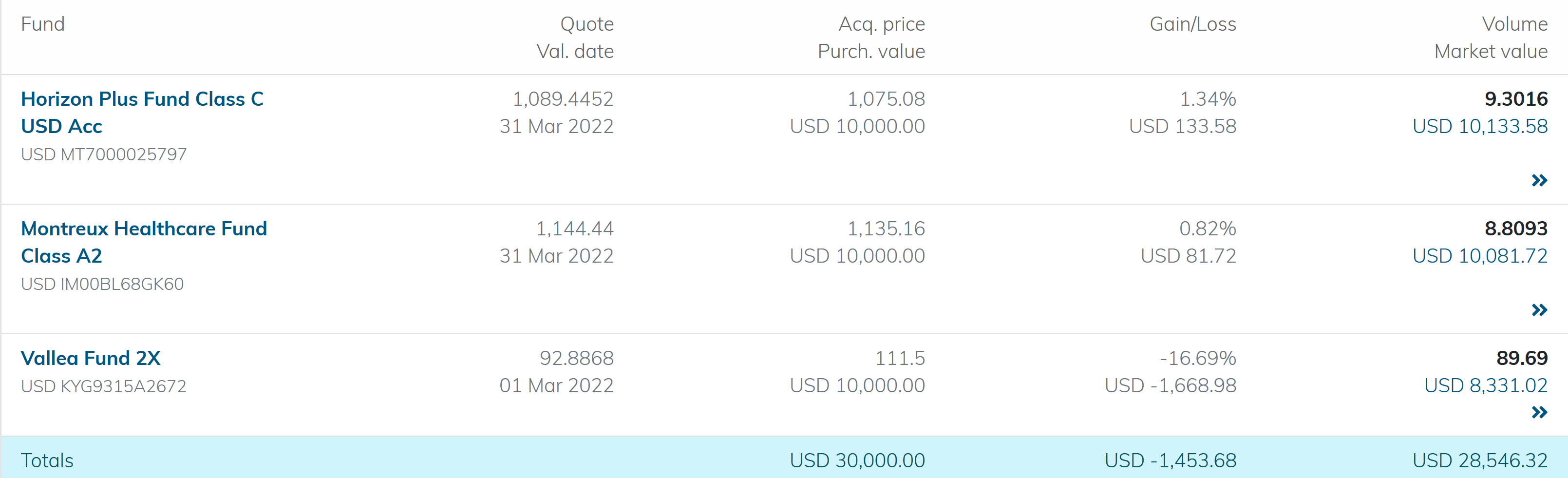Click the double-chevron icon for Montreux Healthcare Fund
The width and height of the screenshot is (1568, 478).
(1539, 310)
